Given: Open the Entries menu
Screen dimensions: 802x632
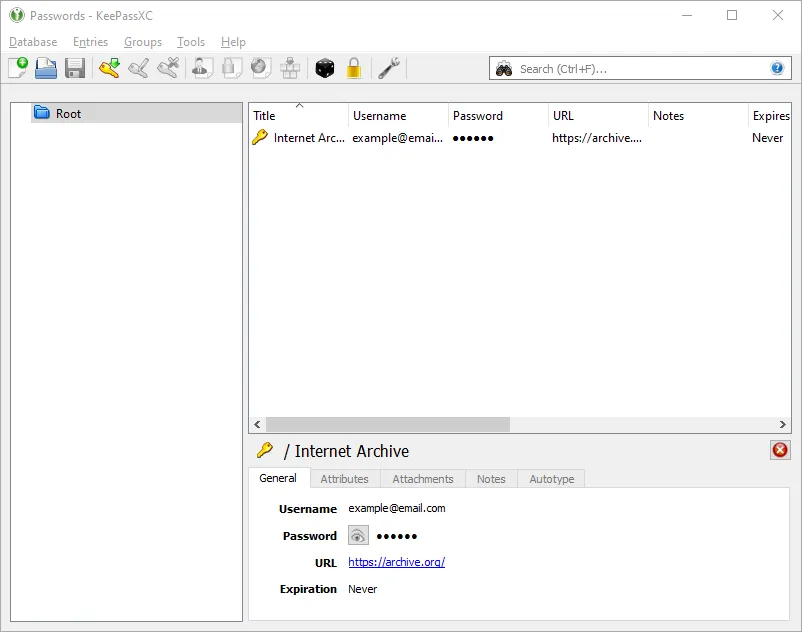Looking at the screenshot, I should pos(91,42).
